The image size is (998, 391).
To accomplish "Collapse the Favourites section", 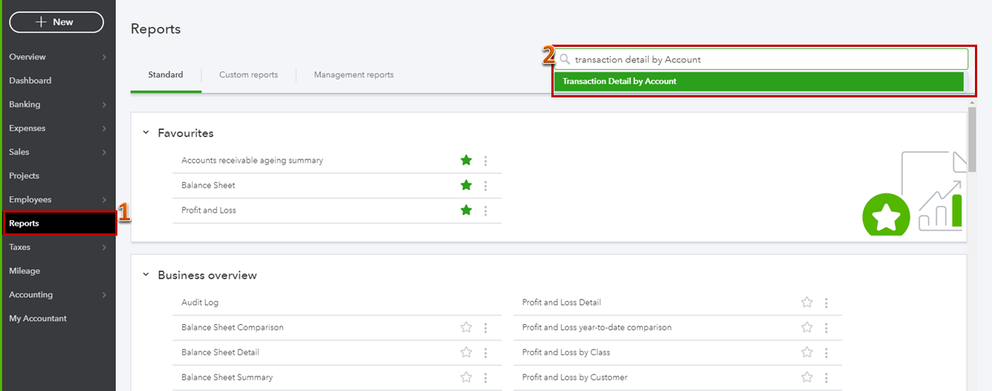I will coord(146,133).
